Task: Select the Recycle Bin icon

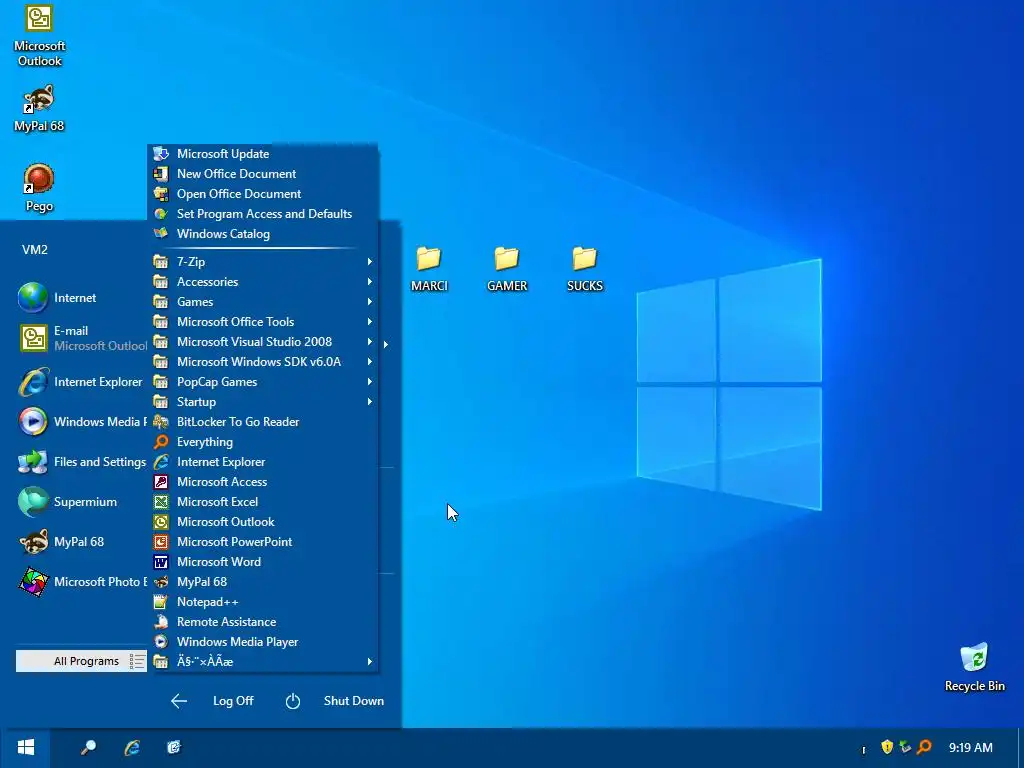Action: [974, 667]
